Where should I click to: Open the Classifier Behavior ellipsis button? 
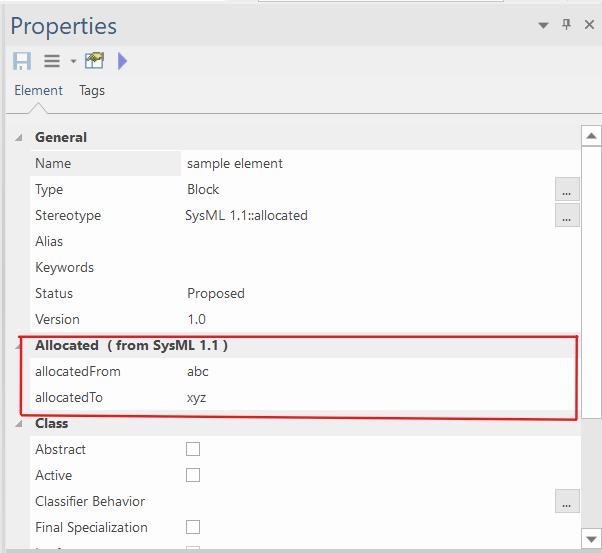pos(567,501)
